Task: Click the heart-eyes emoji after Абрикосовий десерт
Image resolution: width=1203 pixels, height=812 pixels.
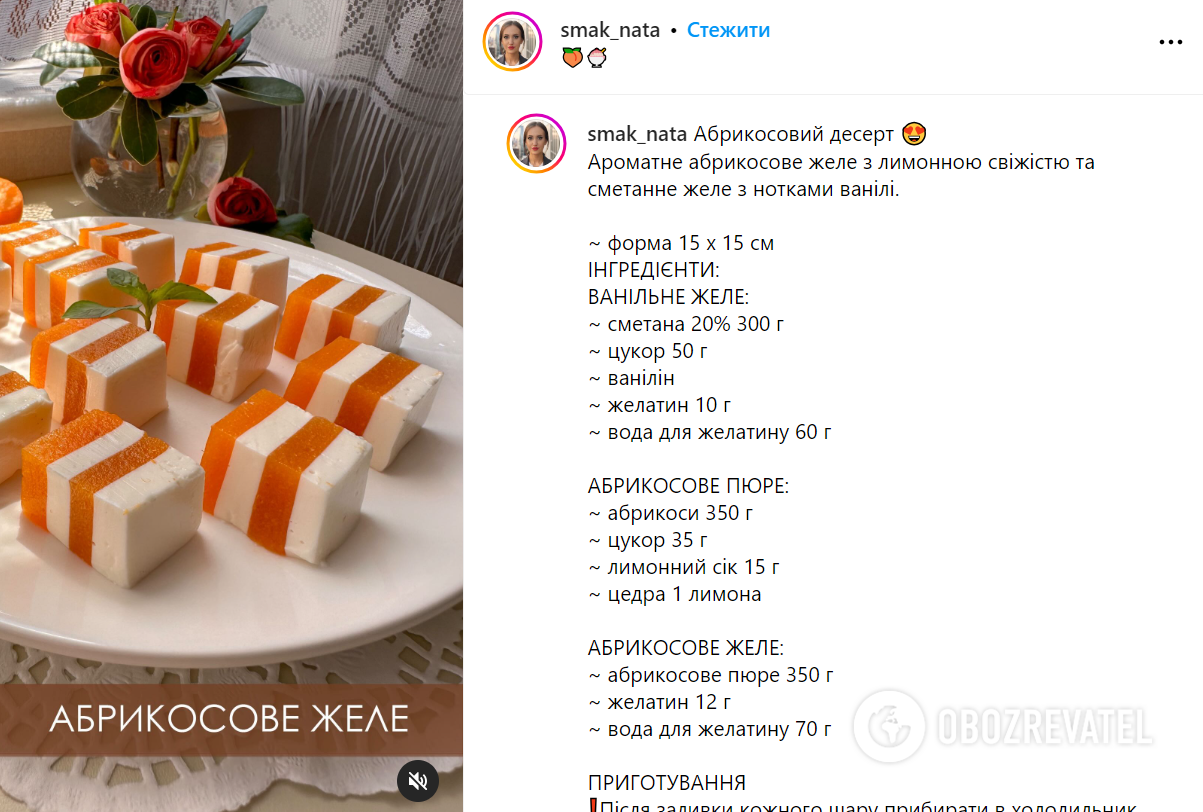Action: point(913,135)
